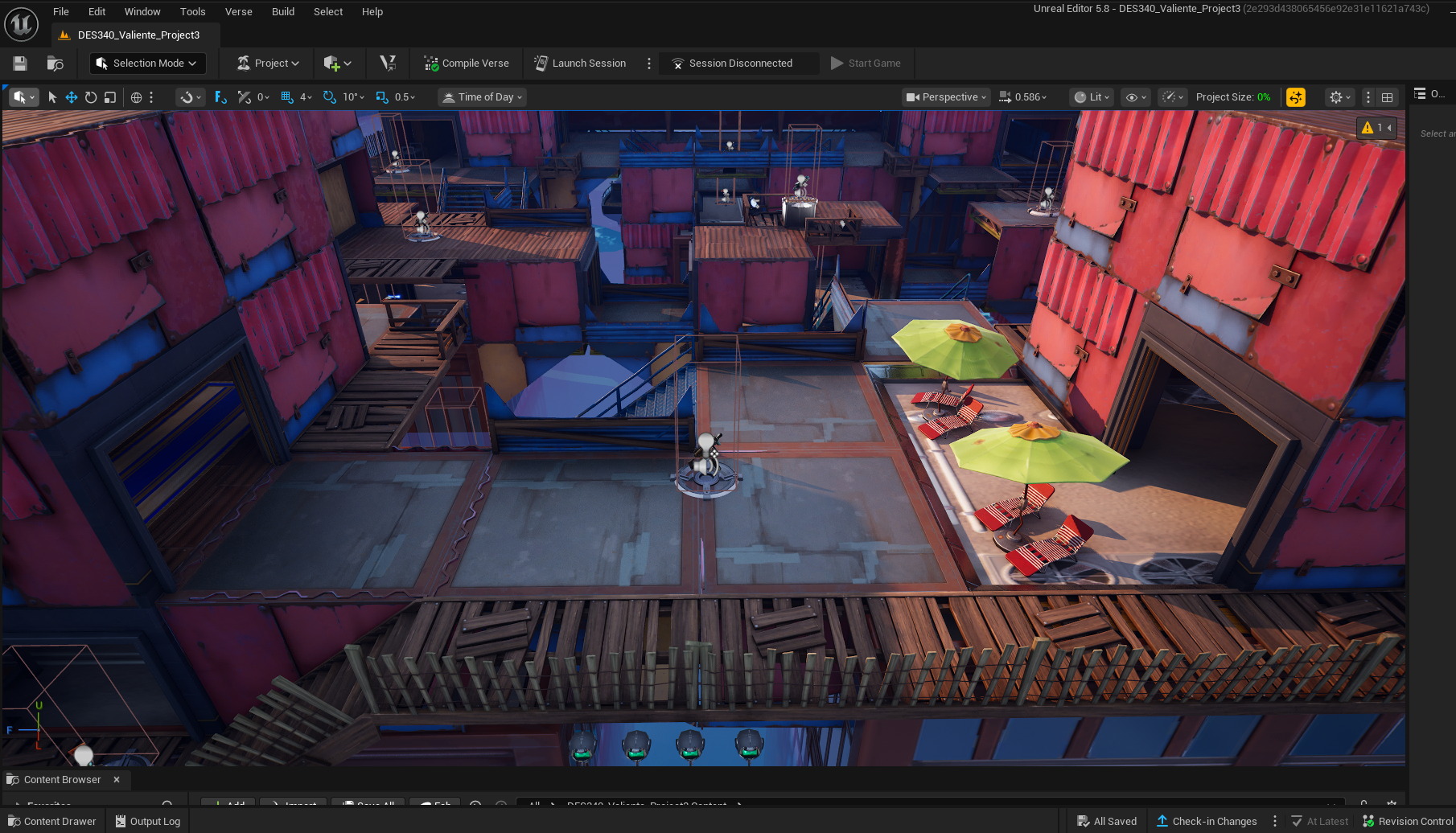Toggle the F-shaped snapping icon before the zero value

click(x=220, y=97)
